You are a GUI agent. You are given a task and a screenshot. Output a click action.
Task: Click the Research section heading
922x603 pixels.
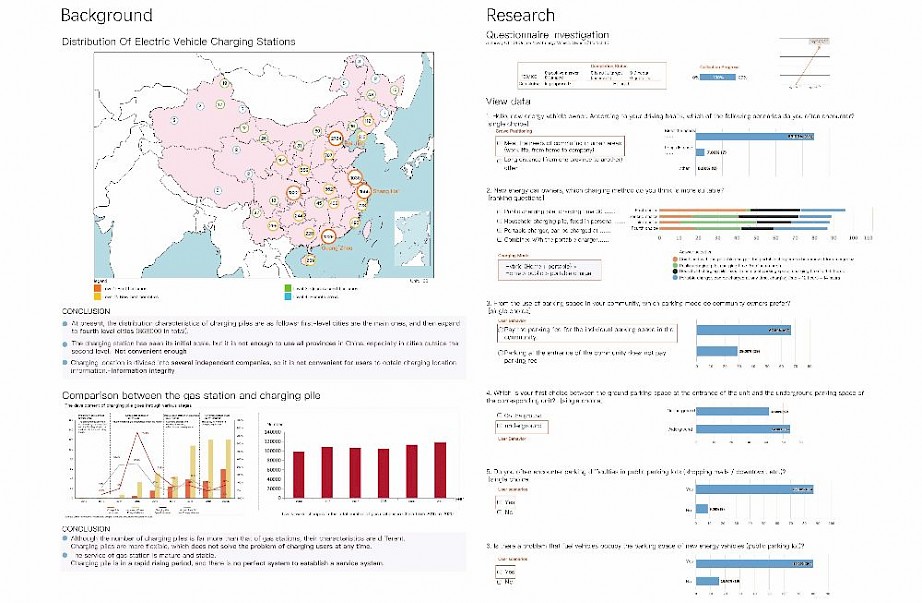[521, 16]
